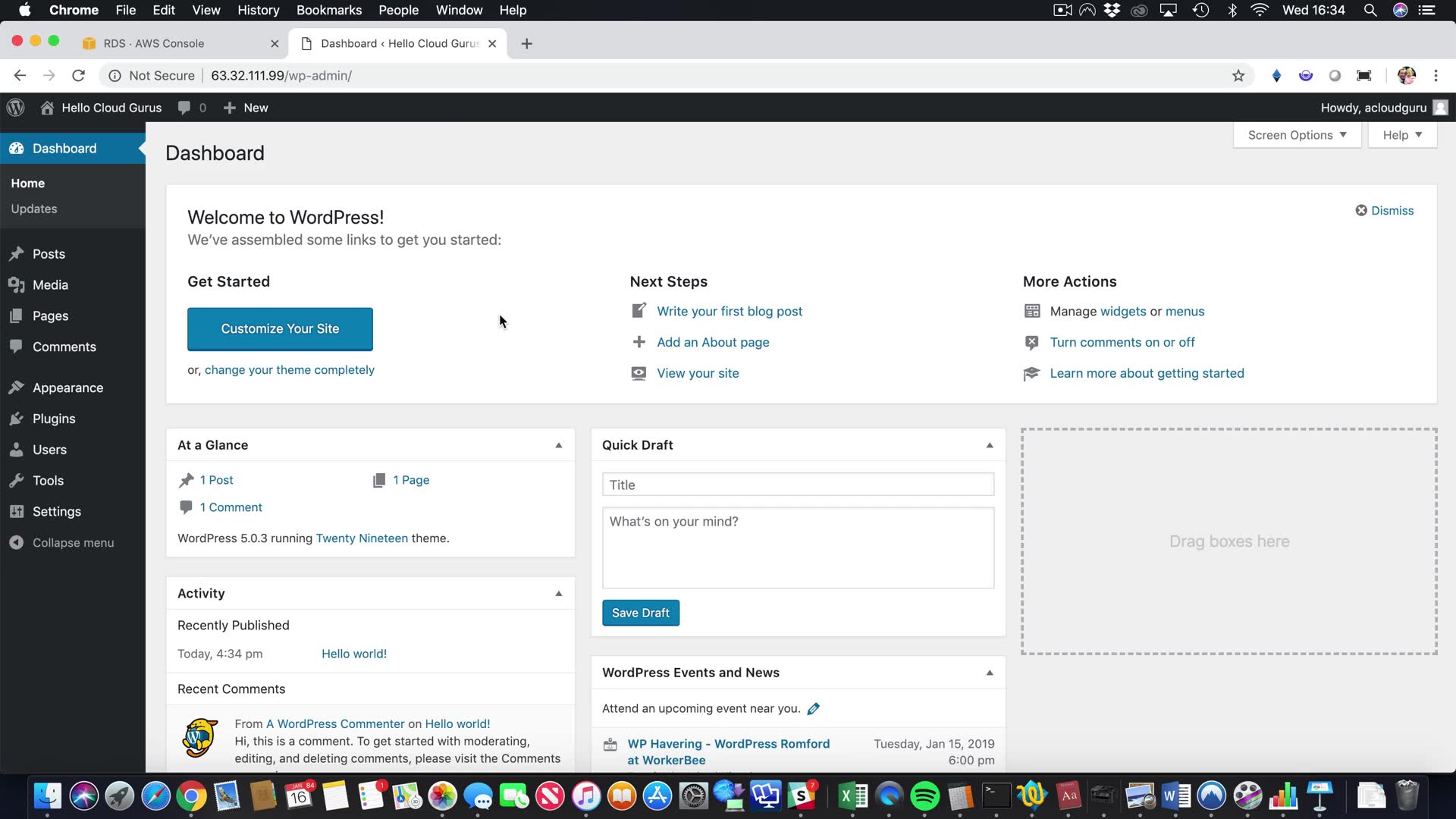This screenshot has width=1456, height=819.
Task: Click the pencil icon to edit event location
Action: (x=814, y=709)
